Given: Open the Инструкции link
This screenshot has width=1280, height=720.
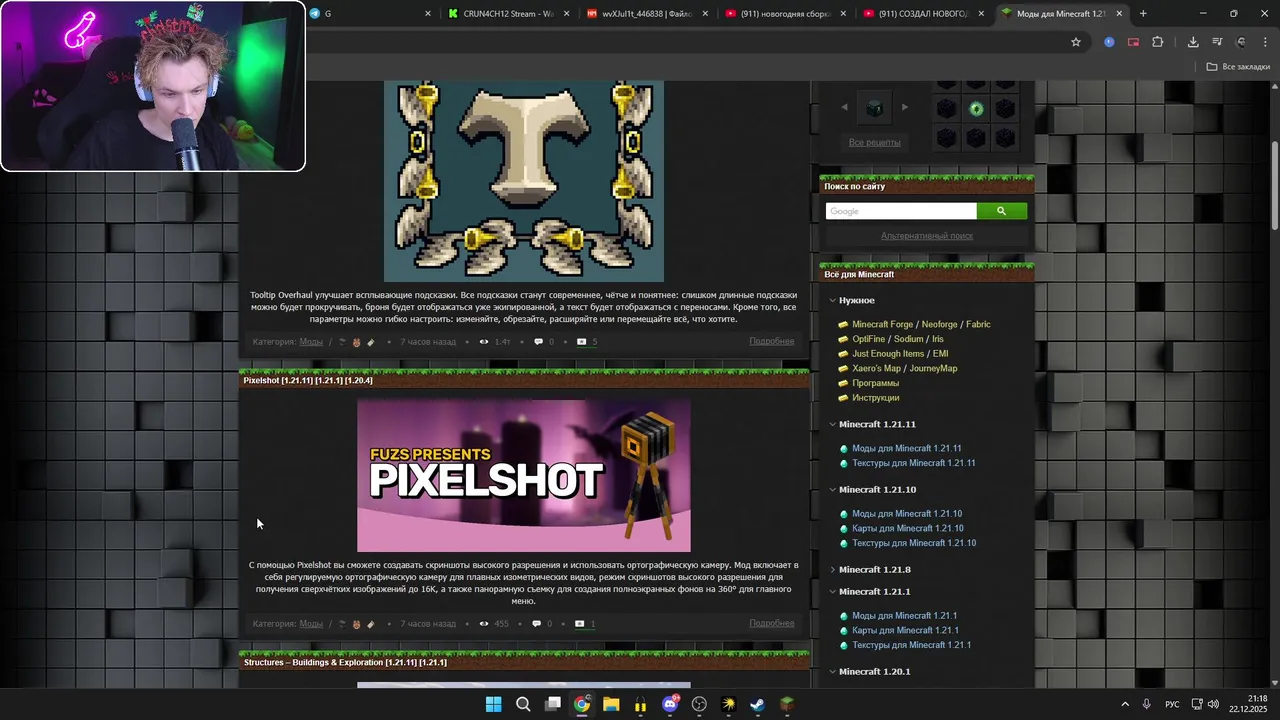Looking at the screenshot, I should point(875,398).
